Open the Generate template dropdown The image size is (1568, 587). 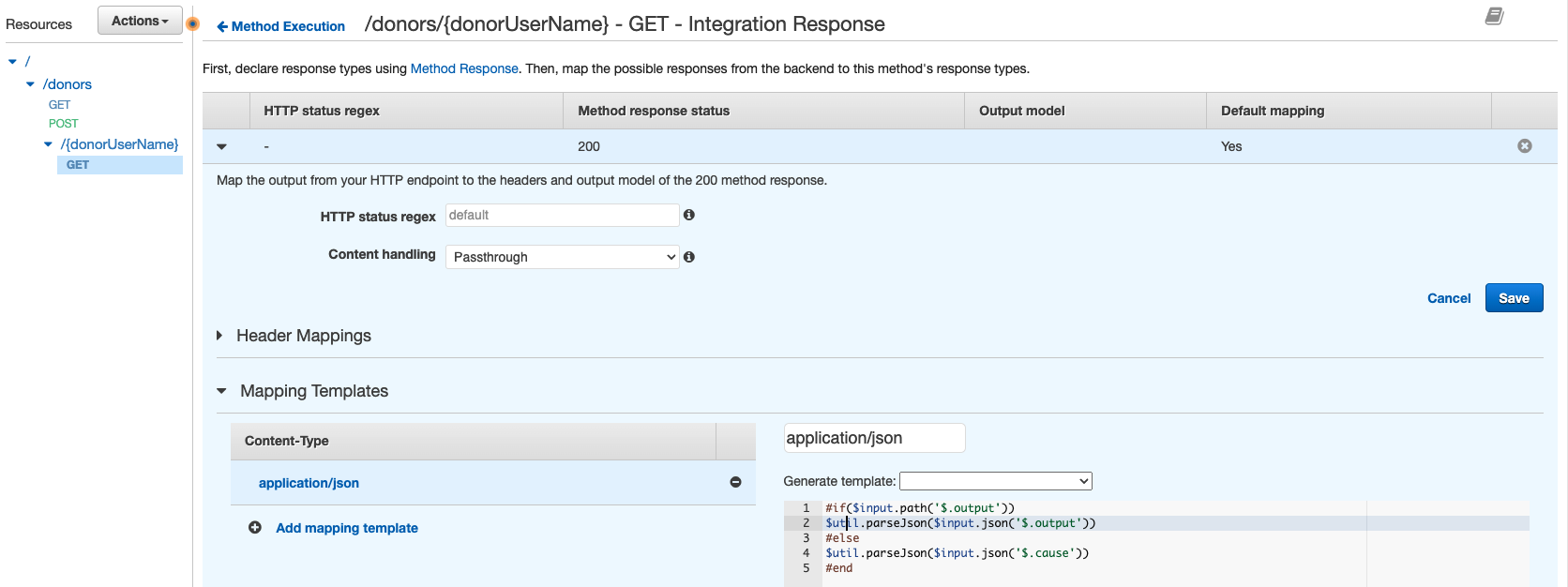(995, 481)
